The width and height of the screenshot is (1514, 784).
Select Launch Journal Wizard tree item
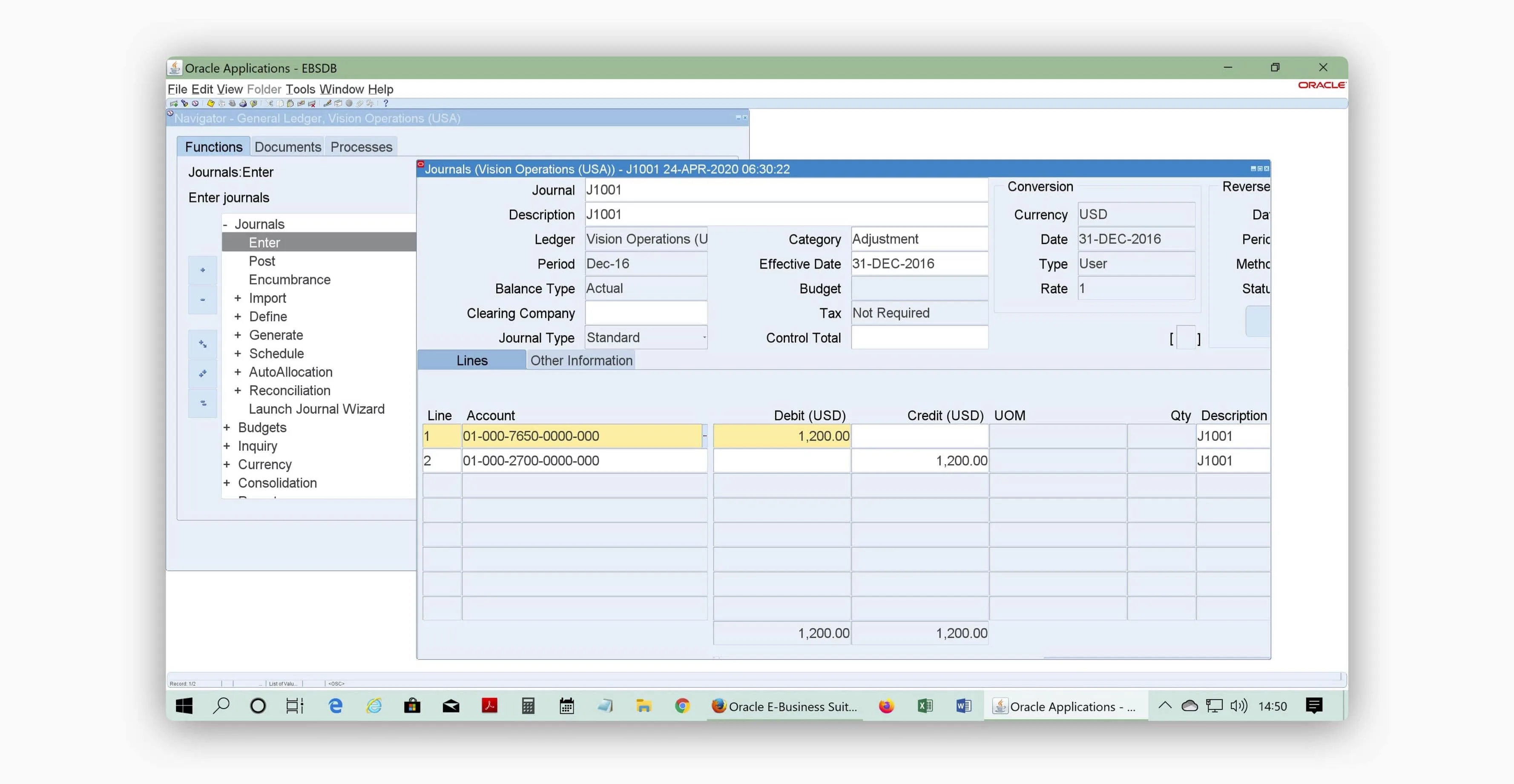[x=316, y=409]
